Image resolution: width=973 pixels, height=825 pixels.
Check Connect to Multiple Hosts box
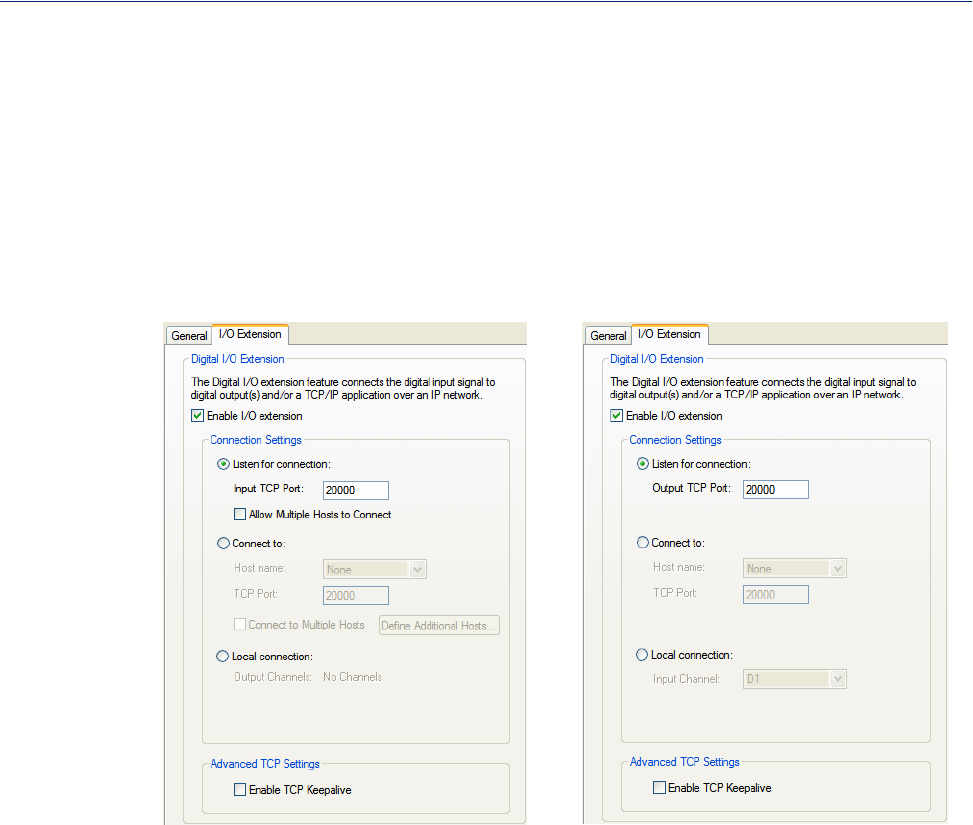tap(240, 624)
